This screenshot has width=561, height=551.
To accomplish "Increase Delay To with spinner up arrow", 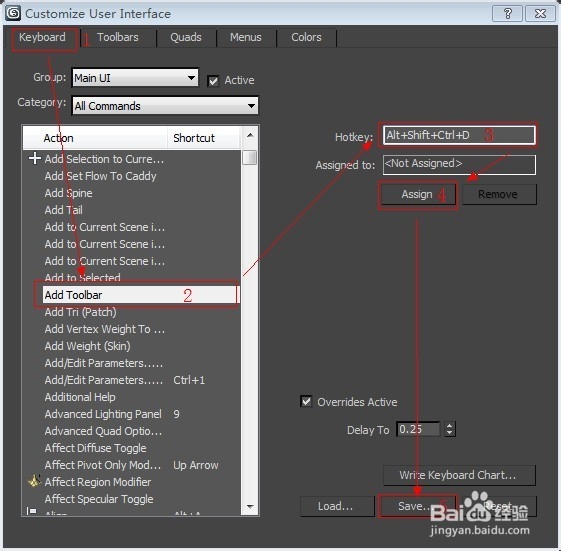I will point(450,425).
